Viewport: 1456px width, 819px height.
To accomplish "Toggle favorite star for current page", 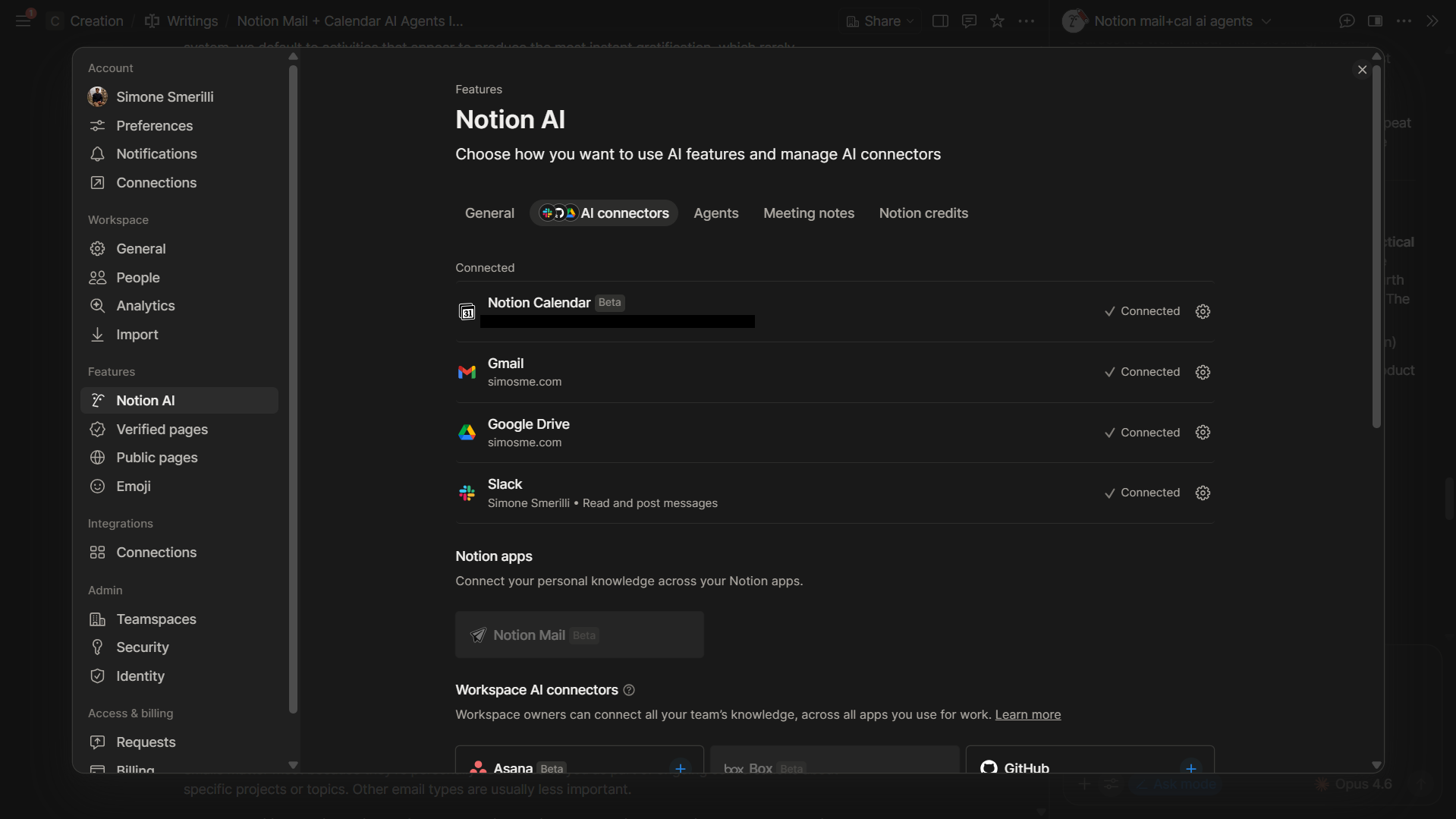I will tap(997, 20).
